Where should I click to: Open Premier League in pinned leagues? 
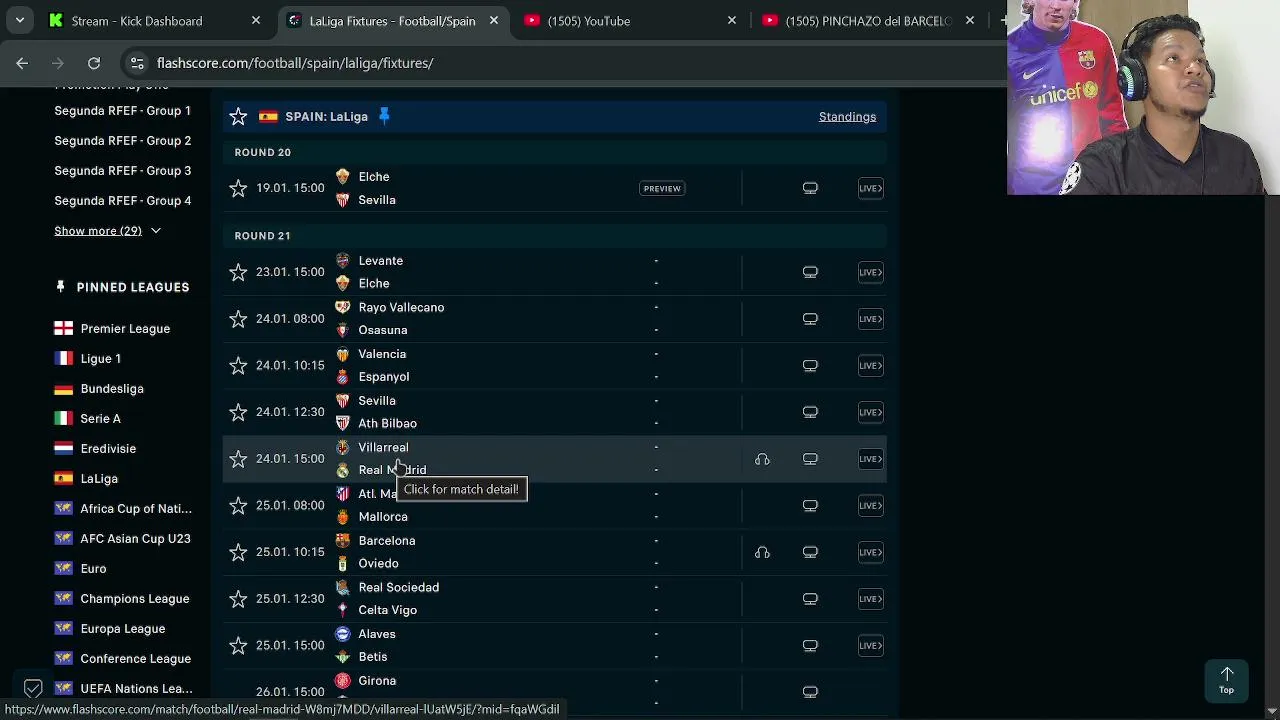click(x=125, y=329)
